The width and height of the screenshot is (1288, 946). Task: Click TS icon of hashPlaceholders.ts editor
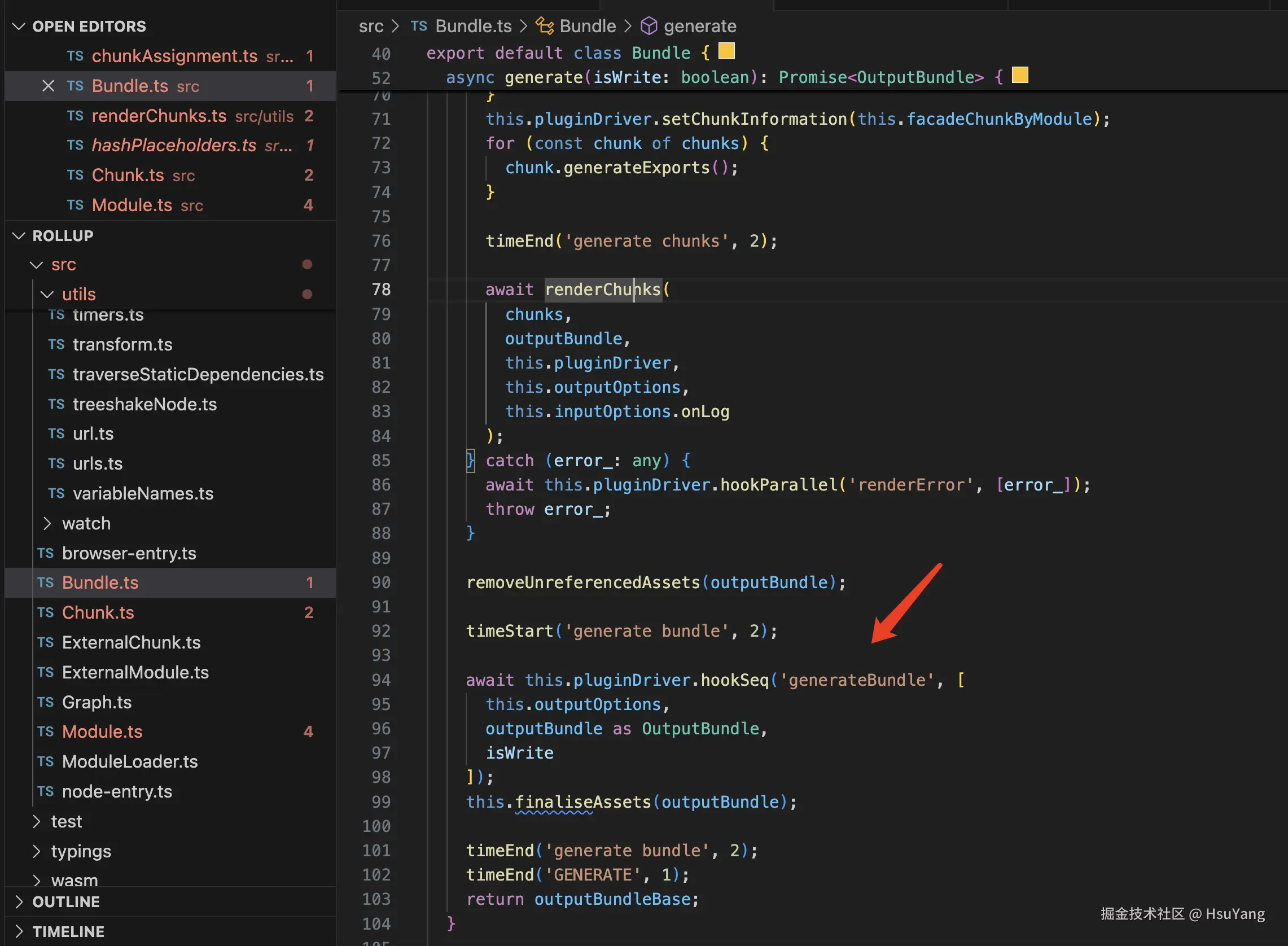tap(75, 146)
